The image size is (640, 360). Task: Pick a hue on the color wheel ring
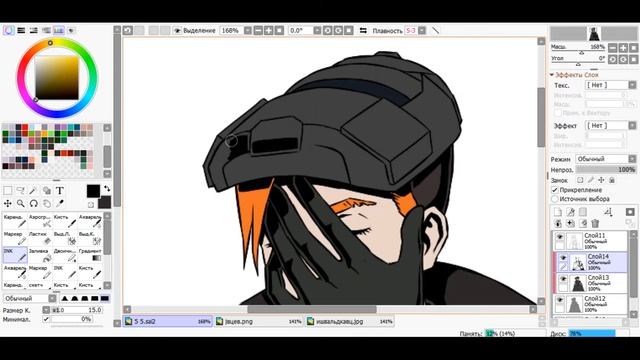(x=50, y=43)
